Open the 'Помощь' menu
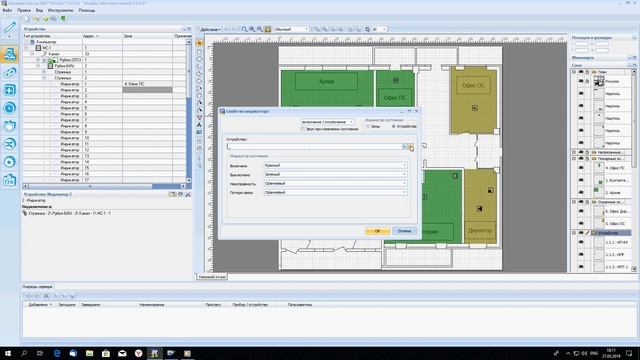Viewport: 640px width, 360px height. [x=87, y=10]
